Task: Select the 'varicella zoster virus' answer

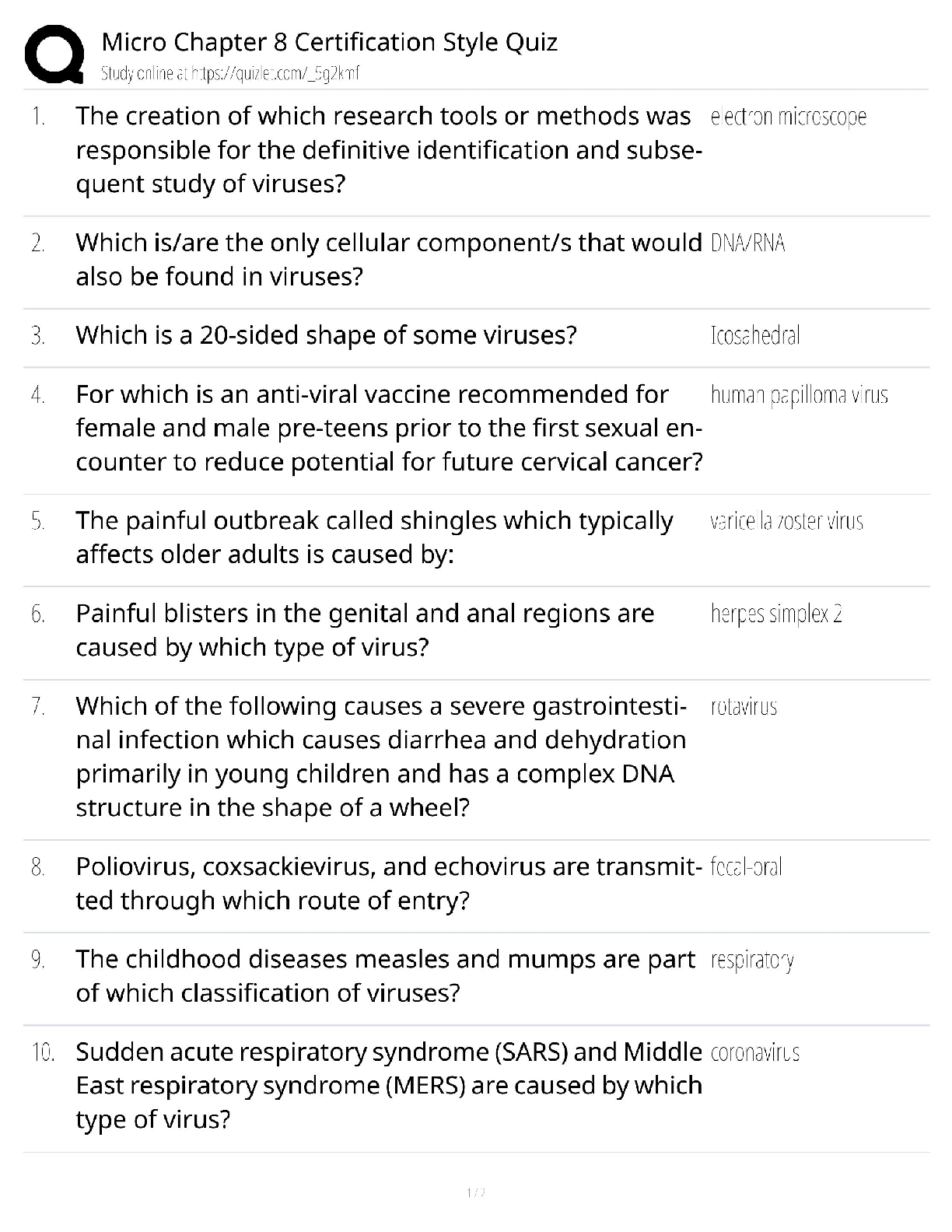Action: coord(786,521)
